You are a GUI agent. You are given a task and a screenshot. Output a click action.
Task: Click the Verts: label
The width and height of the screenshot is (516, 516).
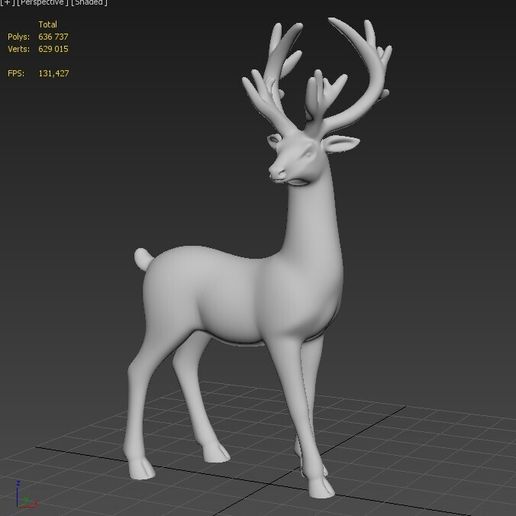(19, 49)
